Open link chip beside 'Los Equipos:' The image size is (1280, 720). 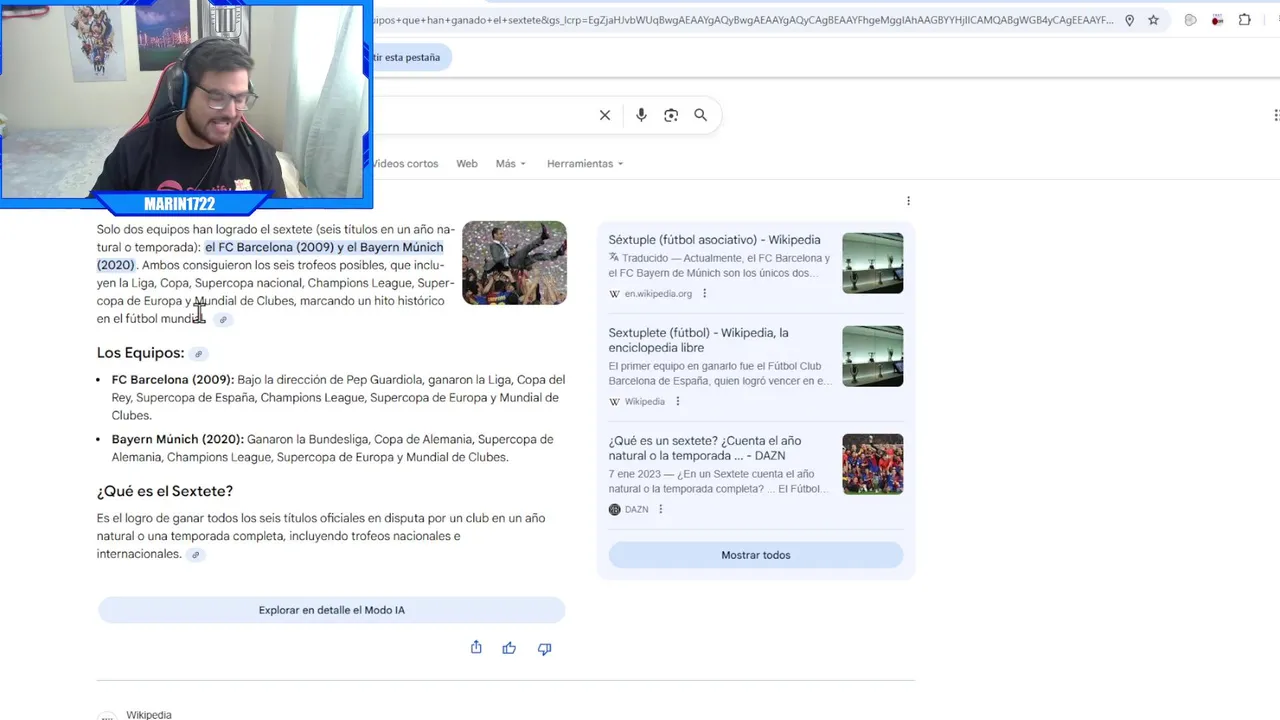[199, 354]
